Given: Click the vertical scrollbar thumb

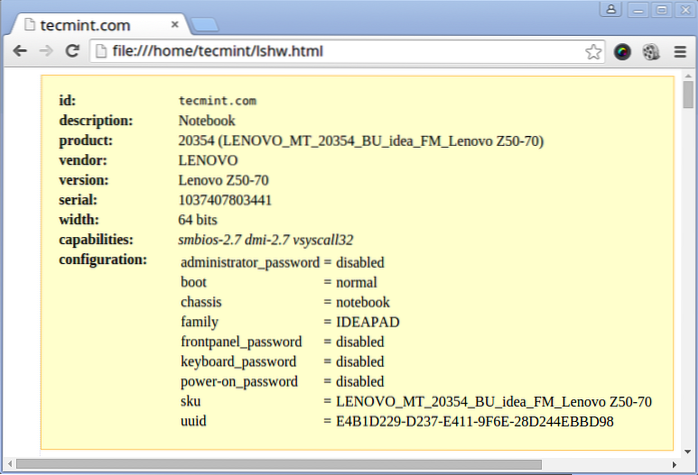Looking at the screenshot, I should click(x=688, y=95).
